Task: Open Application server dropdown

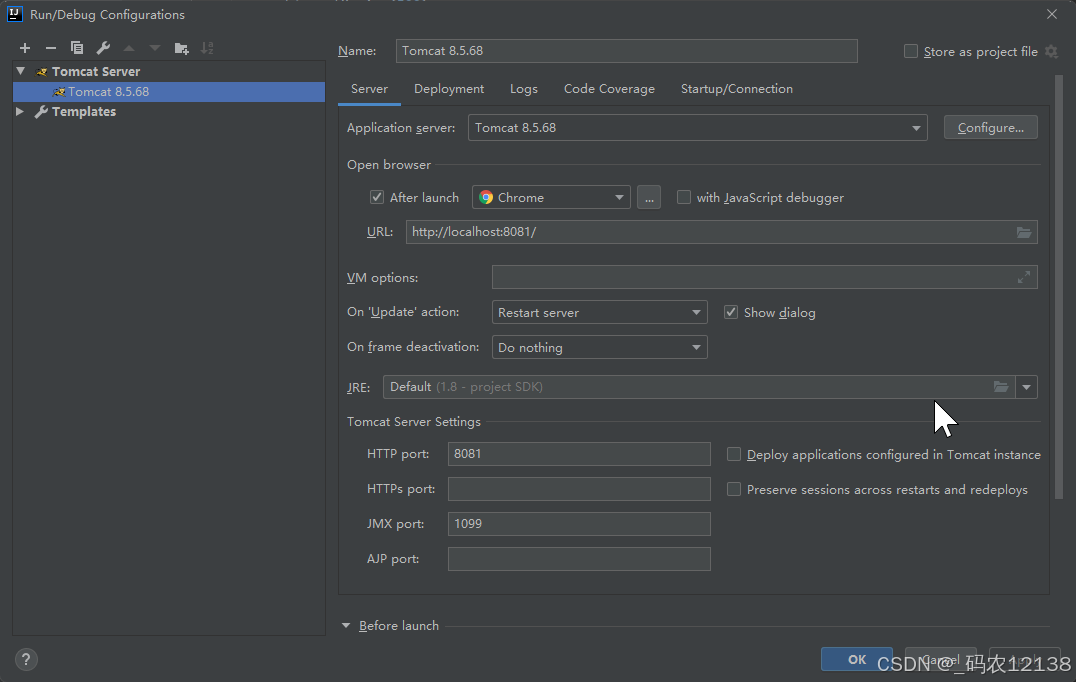Action: pyautogui.click(x=697, y=128)
